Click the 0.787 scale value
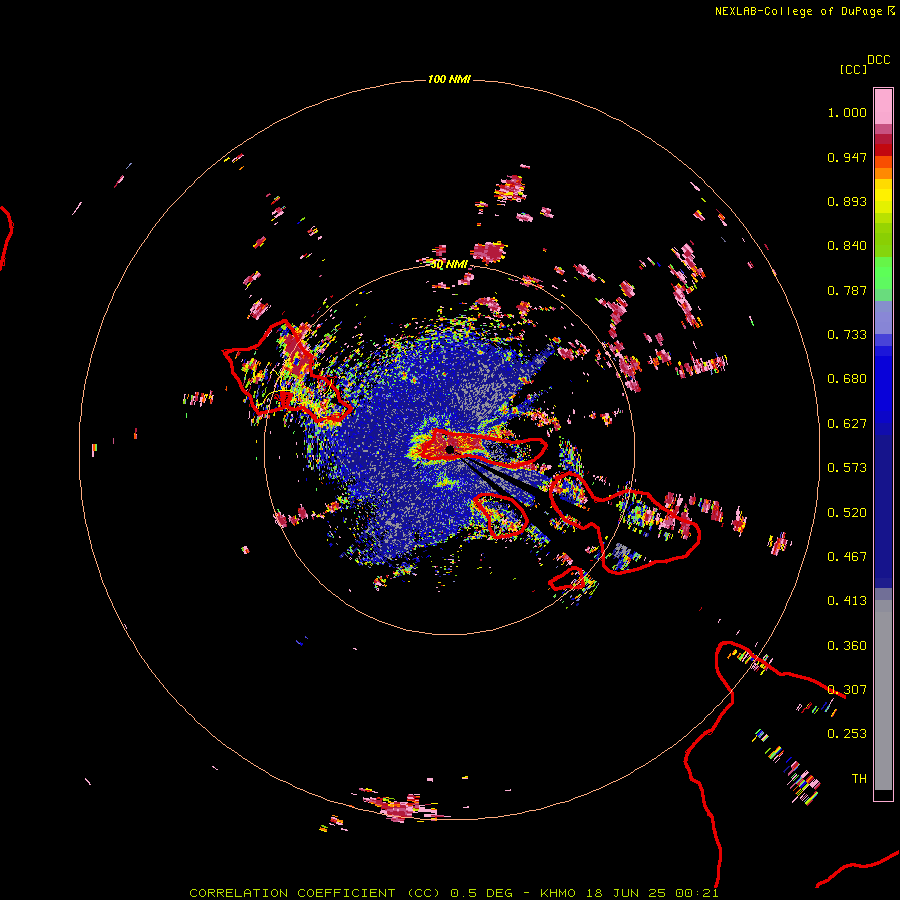900x900 pixels. coord(847,290)
